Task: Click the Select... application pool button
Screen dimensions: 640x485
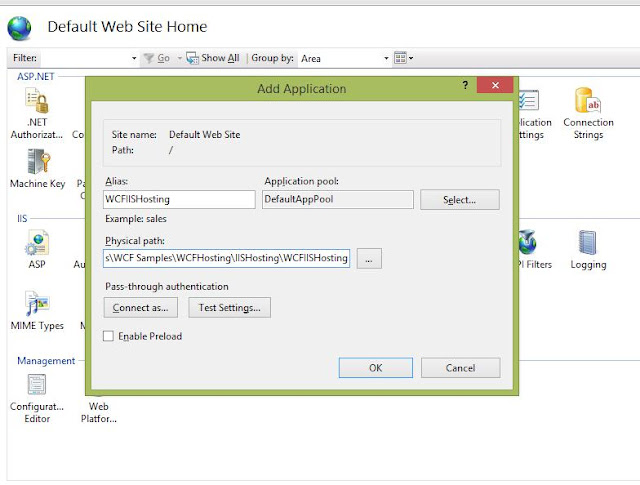Action: pos(460,200)
